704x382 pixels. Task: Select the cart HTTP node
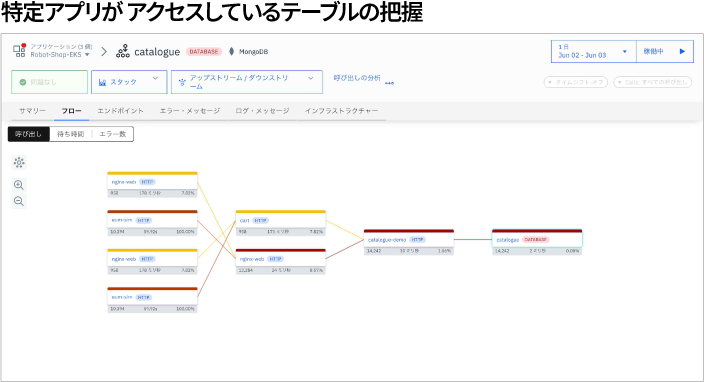click(281, 223)
